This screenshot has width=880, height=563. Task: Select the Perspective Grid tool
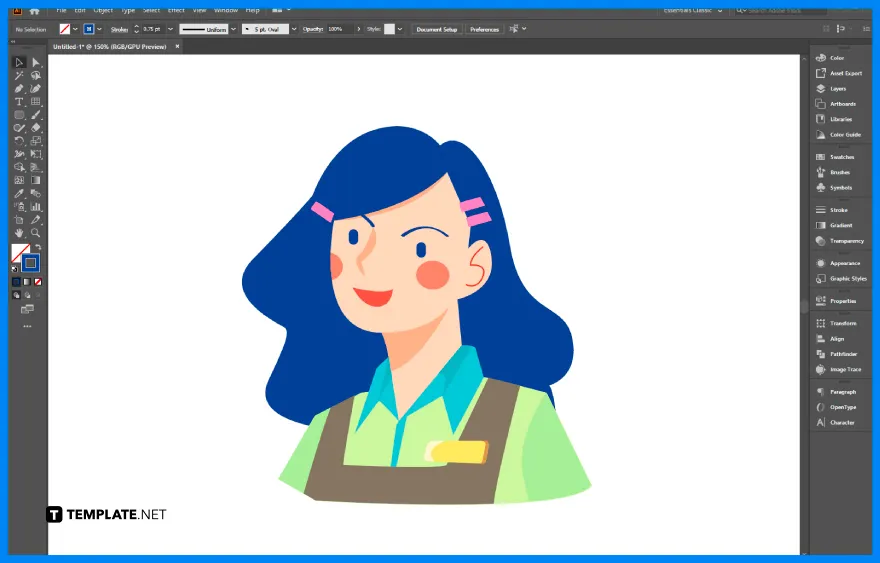pyautogui.click(x=36, y=167)
